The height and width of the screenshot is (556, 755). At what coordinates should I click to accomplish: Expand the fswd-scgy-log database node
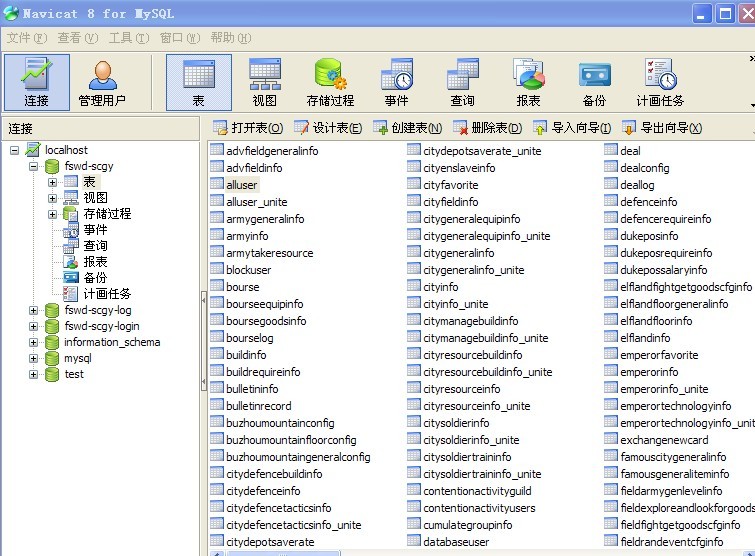click(33, 310)
